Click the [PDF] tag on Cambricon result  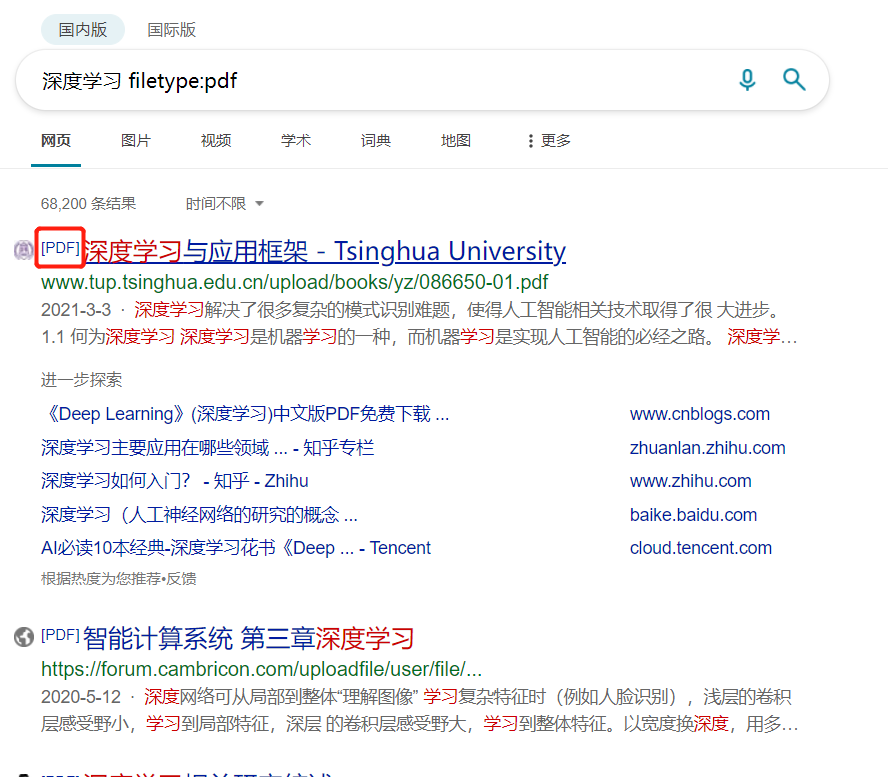[60, 635]
